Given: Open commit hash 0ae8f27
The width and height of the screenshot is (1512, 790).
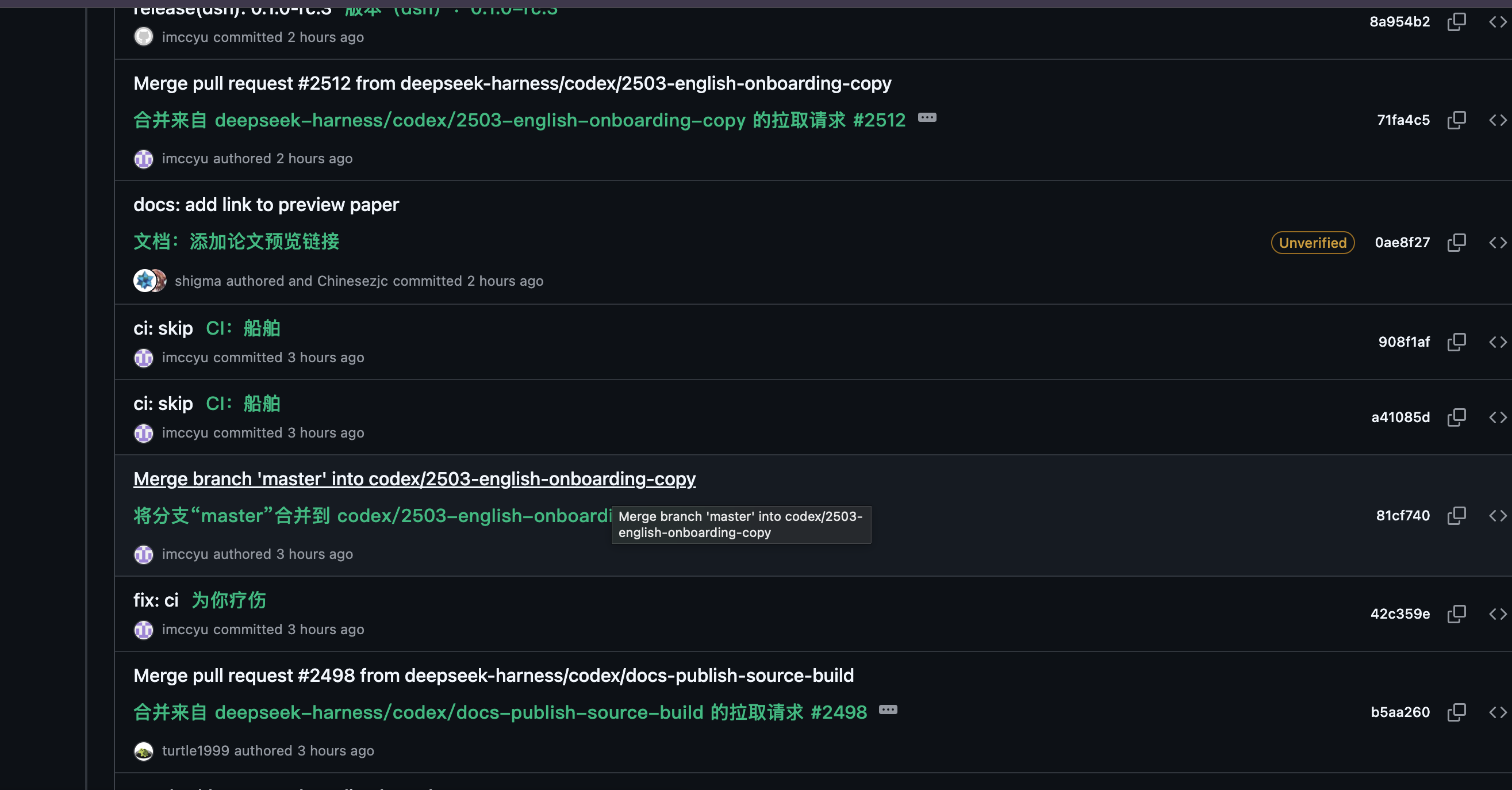Looking at the screenshot, I should 1402,243.
